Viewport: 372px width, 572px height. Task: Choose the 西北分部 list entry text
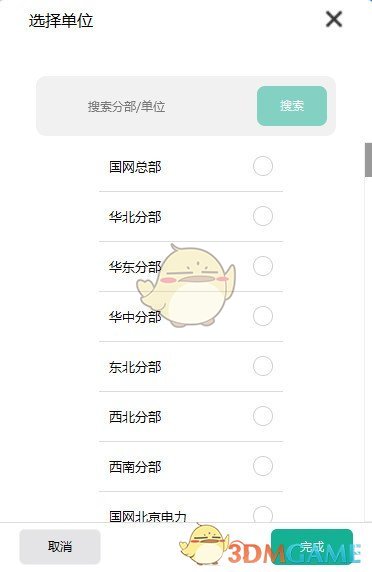pos(135,417)
